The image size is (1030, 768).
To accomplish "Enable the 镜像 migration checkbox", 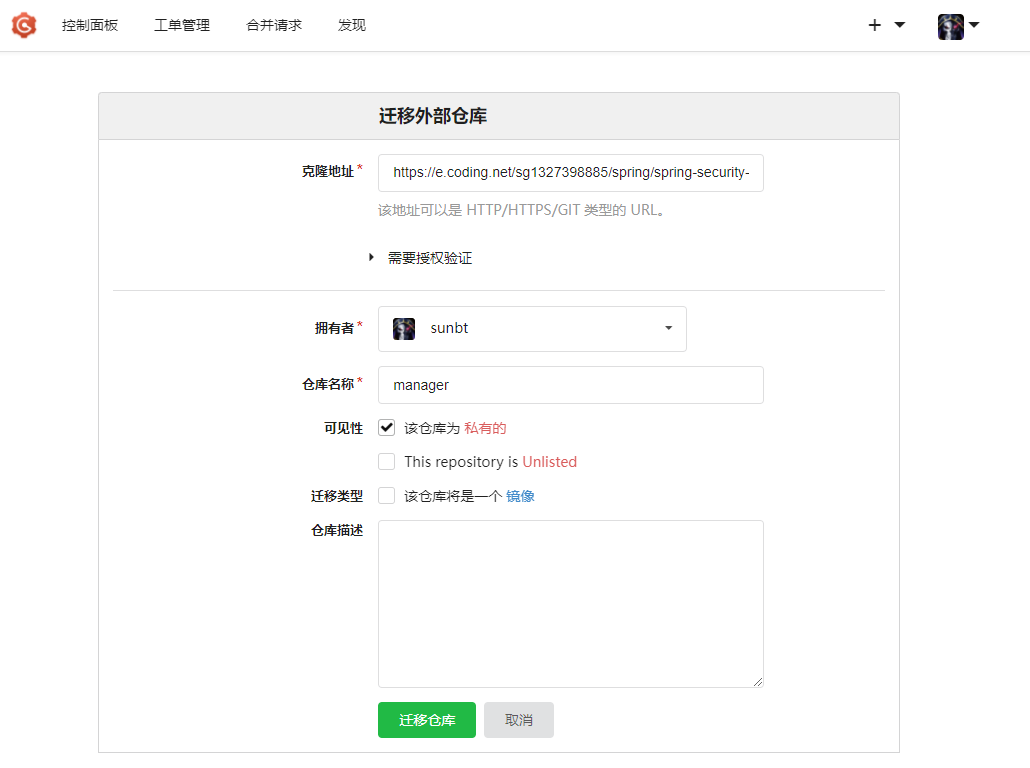I will click(386, 495).
